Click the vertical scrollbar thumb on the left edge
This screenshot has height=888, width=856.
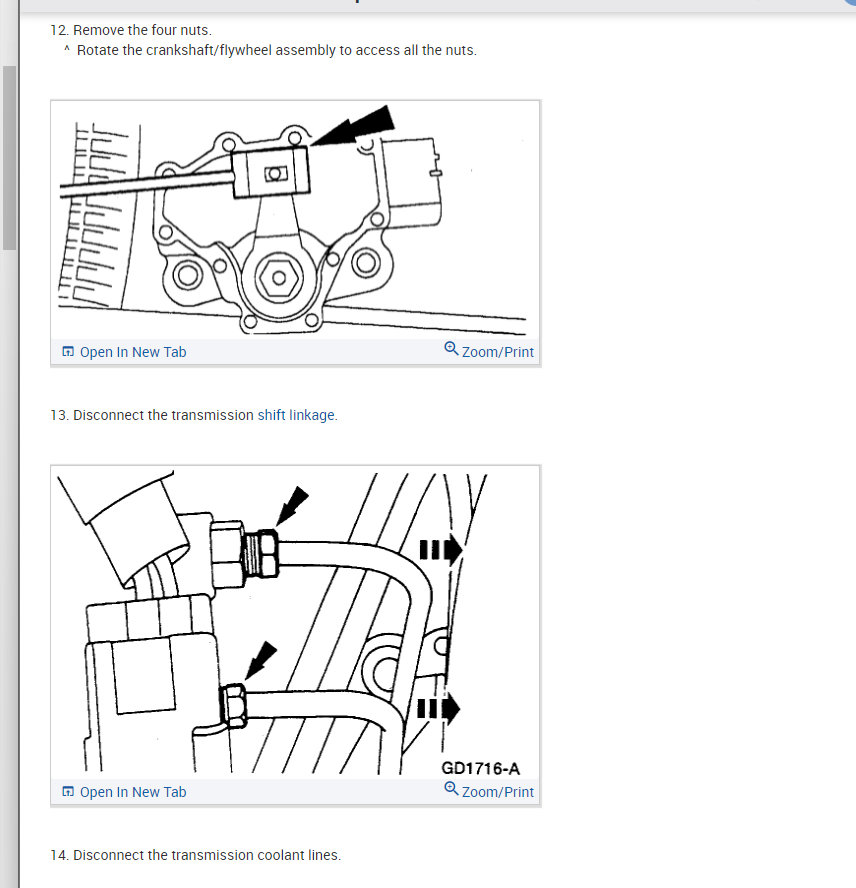tap(9, 157)
